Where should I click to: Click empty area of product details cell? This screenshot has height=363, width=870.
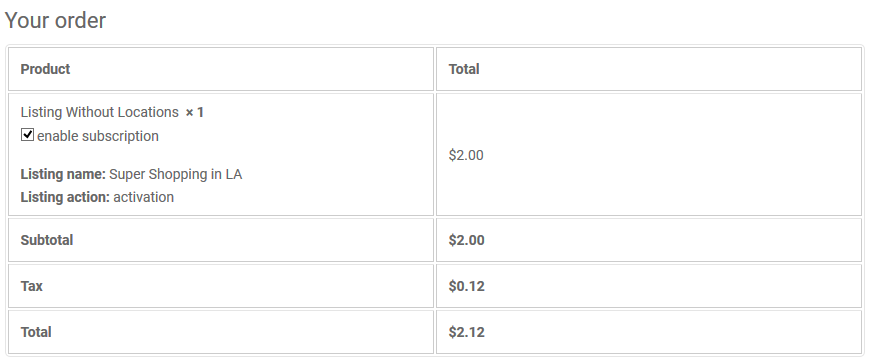pyautogui.click(x=333, y=155)
